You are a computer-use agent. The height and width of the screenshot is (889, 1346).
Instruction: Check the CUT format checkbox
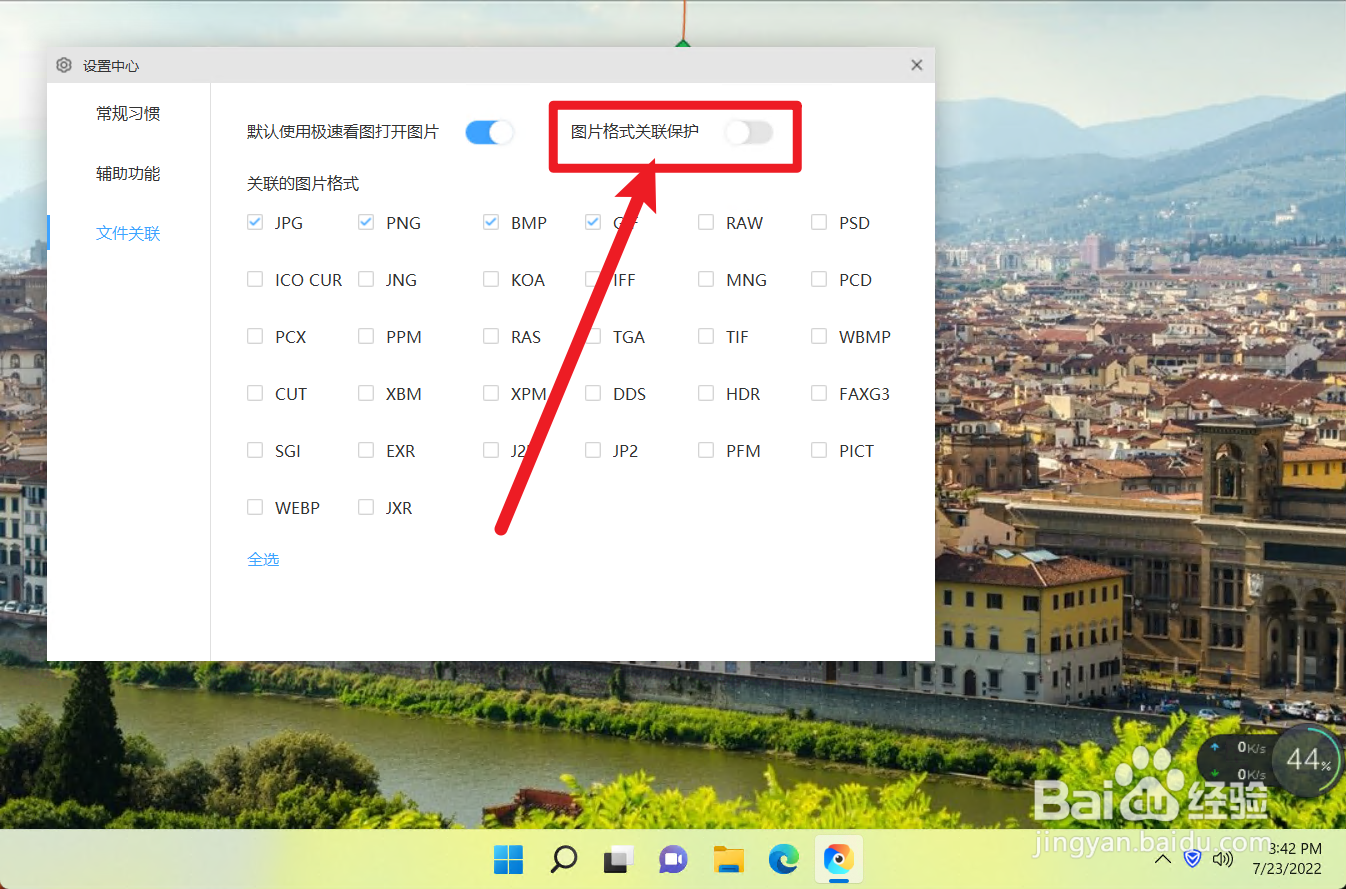255,393
